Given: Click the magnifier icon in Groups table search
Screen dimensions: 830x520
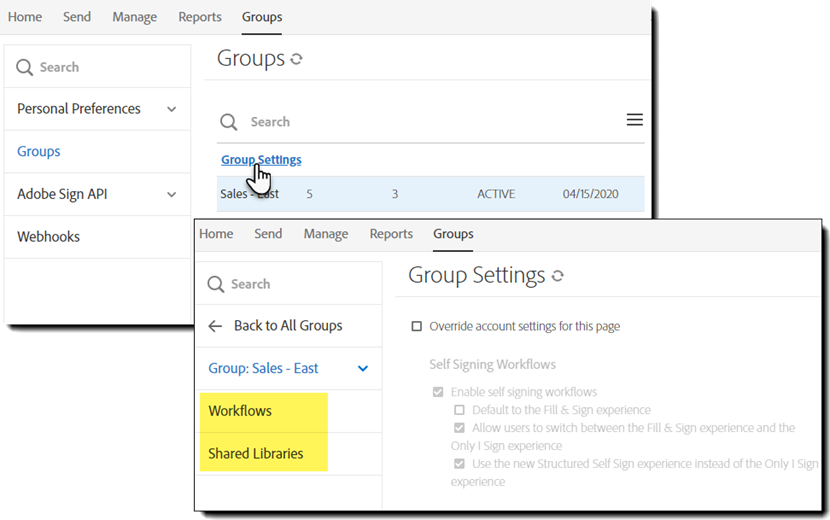Looking at the screenshot, I should [229, 122].
